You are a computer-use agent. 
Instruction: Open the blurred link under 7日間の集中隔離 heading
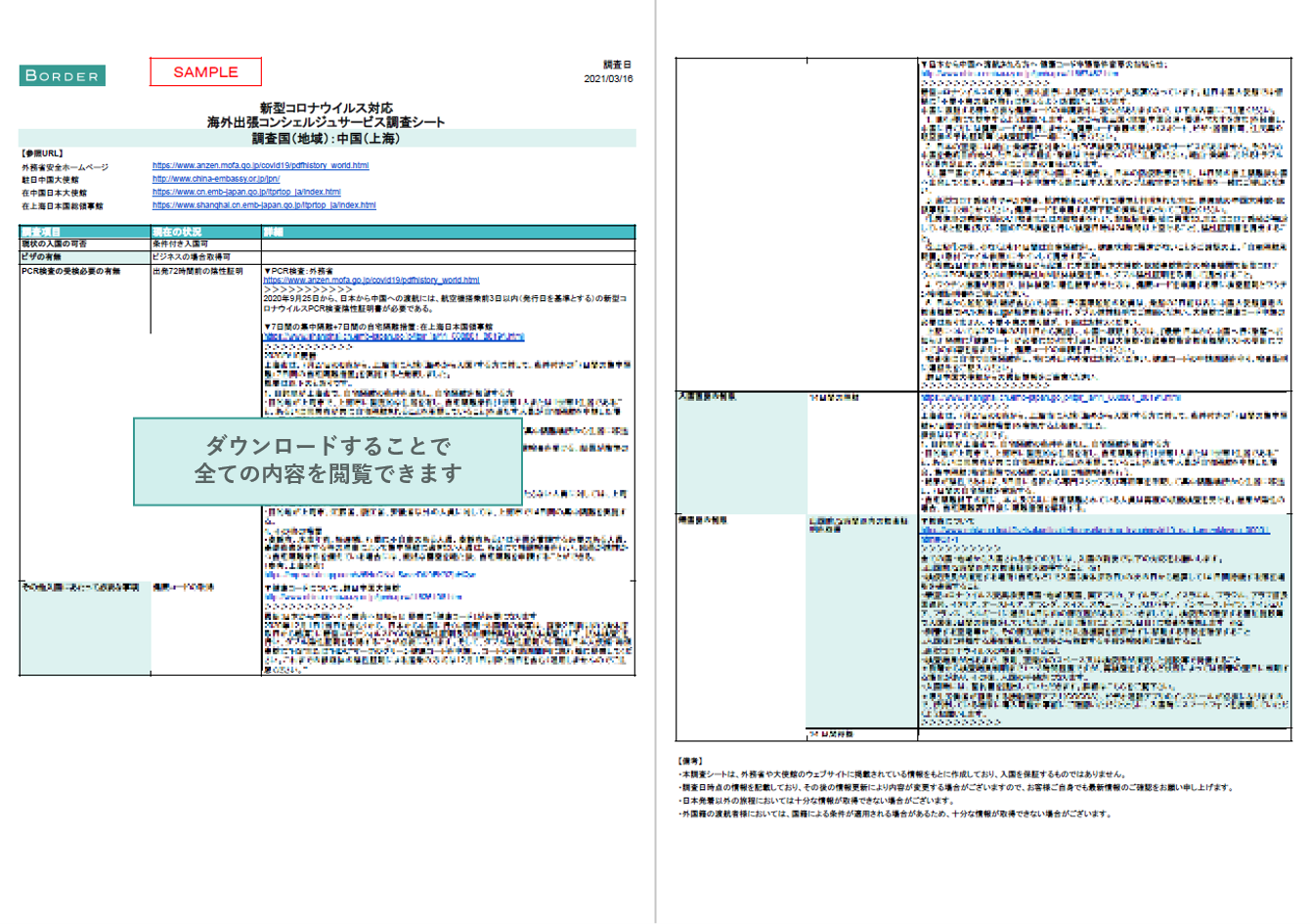point(393,336)
